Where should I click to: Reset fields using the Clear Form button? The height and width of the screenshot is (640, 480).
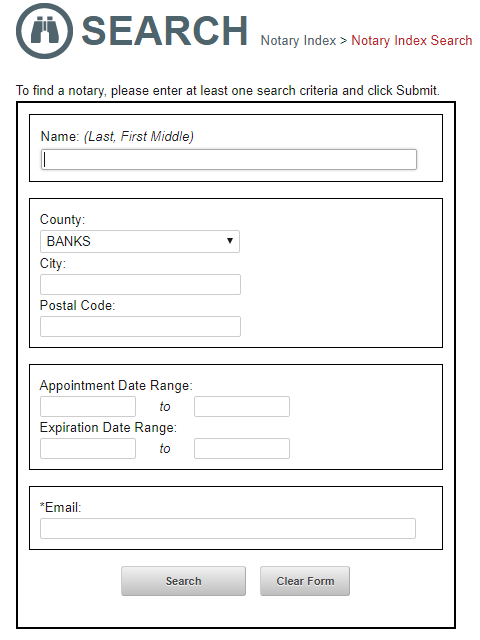click(305, 581)
